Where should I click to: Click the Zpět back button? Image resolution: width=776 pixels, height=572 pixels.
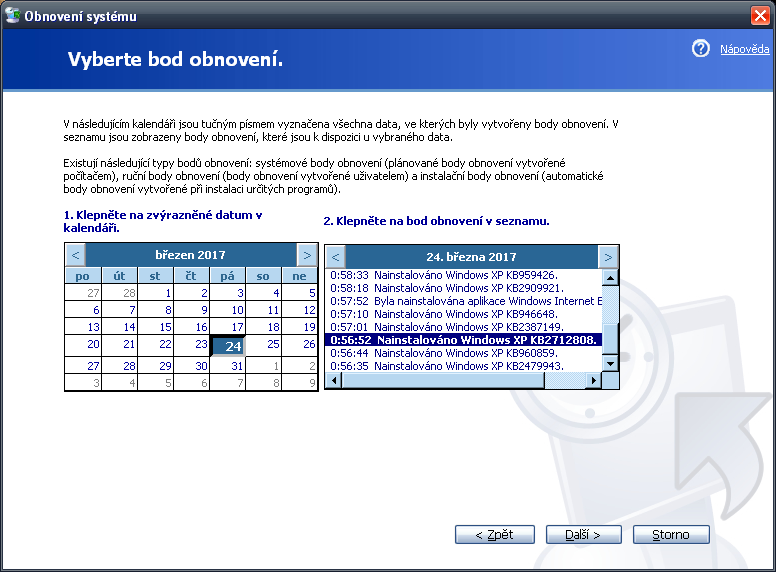(494, 535)
